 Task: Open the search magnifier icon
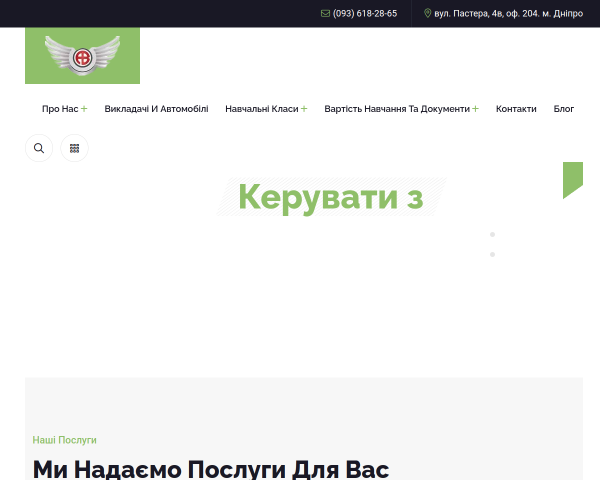point(39,148)
